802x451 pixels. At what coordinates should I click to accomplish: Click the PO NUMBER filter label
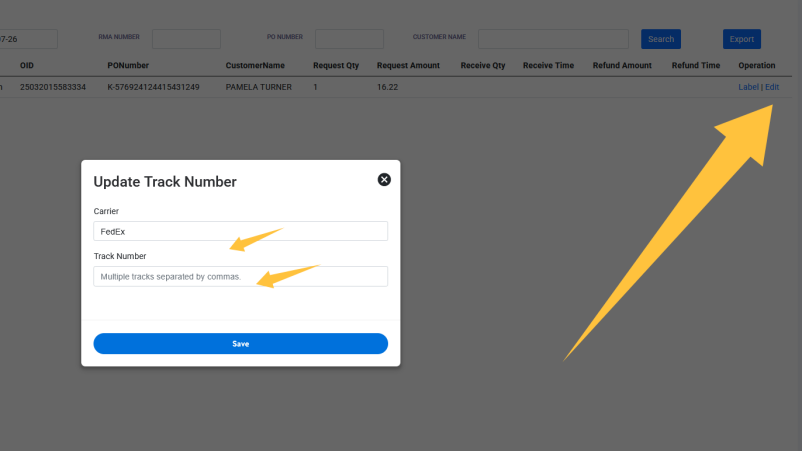click(285, 37)
